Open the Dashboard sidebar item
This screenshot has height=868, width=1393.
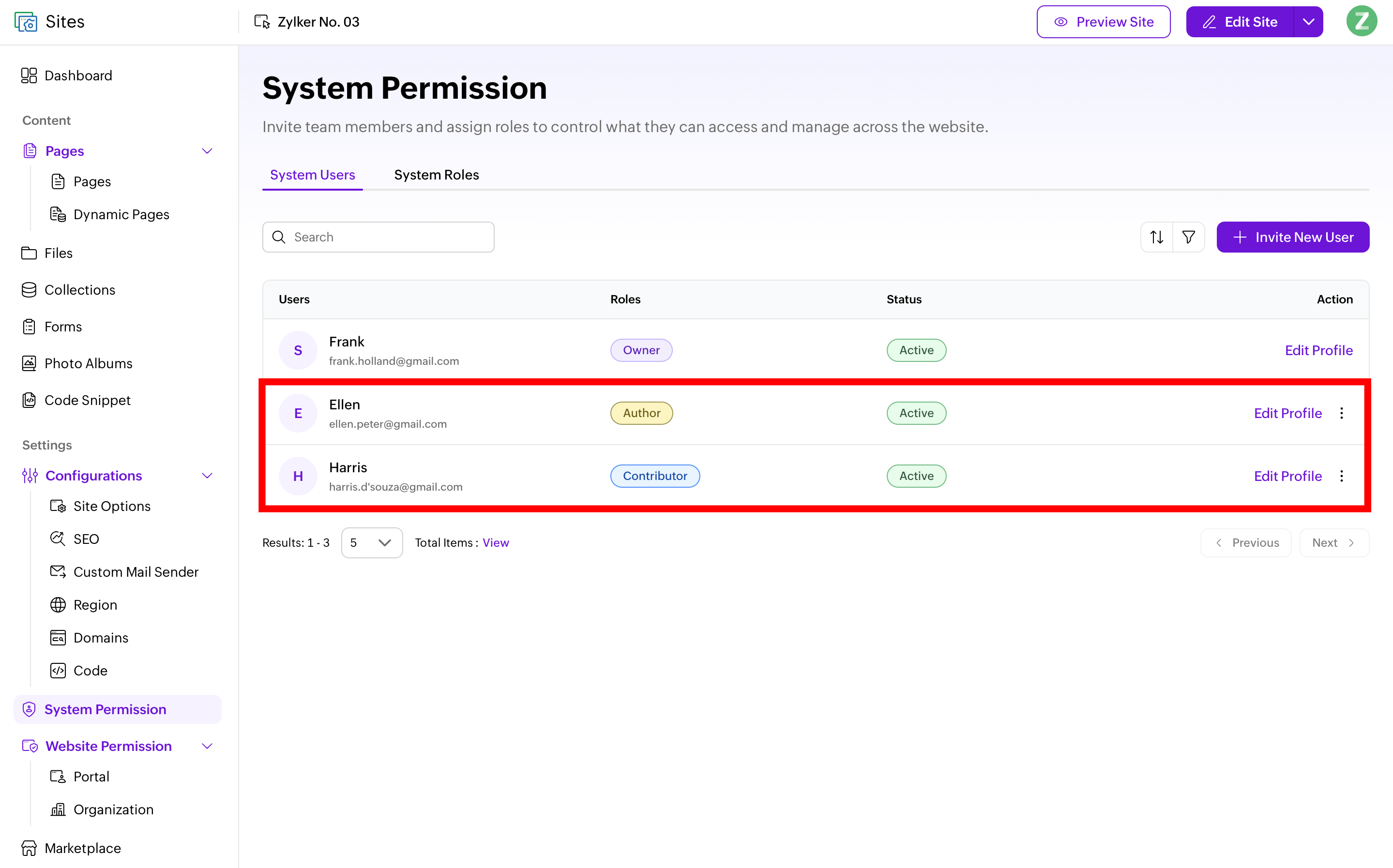tap(67, 75)
